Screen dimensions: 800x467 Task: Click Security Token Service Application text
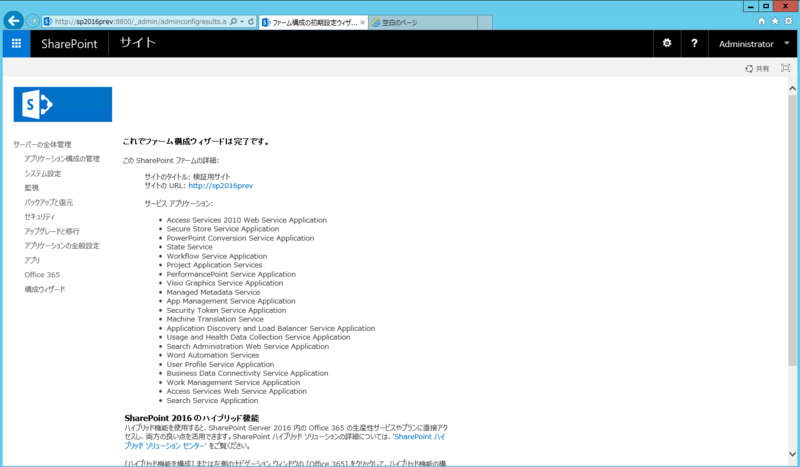(x=226, y=310)
